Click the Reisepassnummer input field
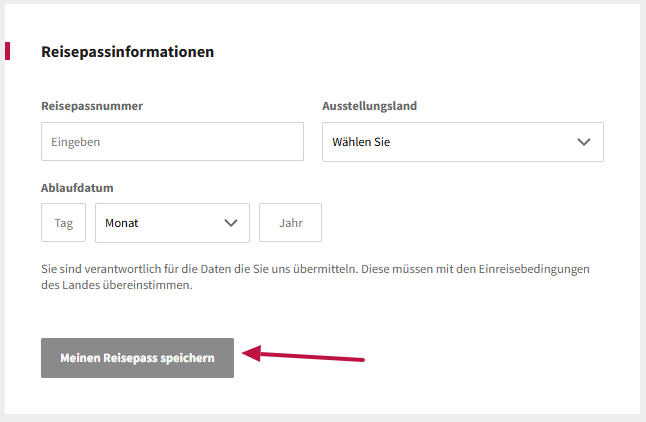Screen dimensions: 646x422 click(172, 141)
